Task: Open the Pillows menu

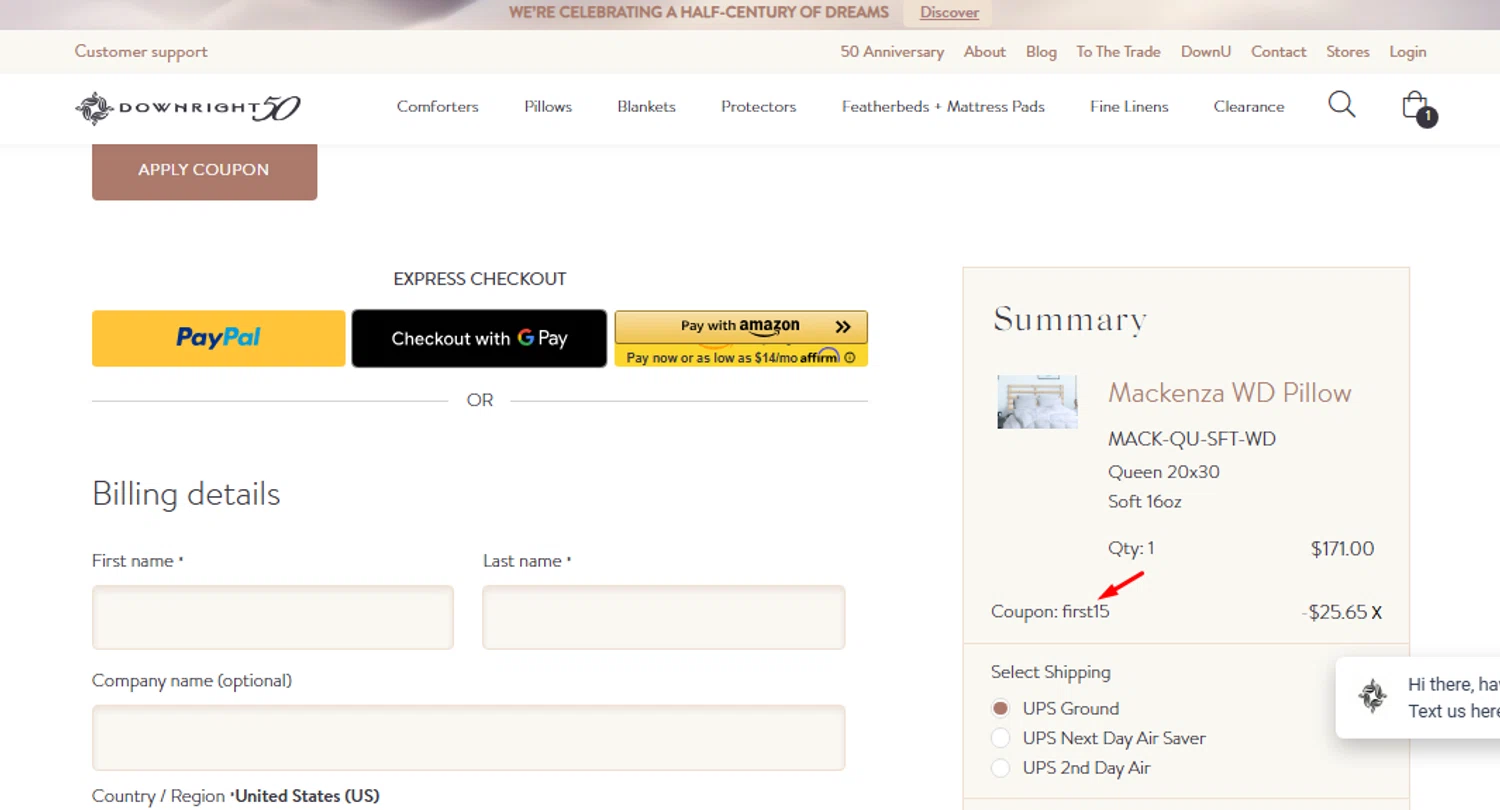Action: (x=548, y=106)
